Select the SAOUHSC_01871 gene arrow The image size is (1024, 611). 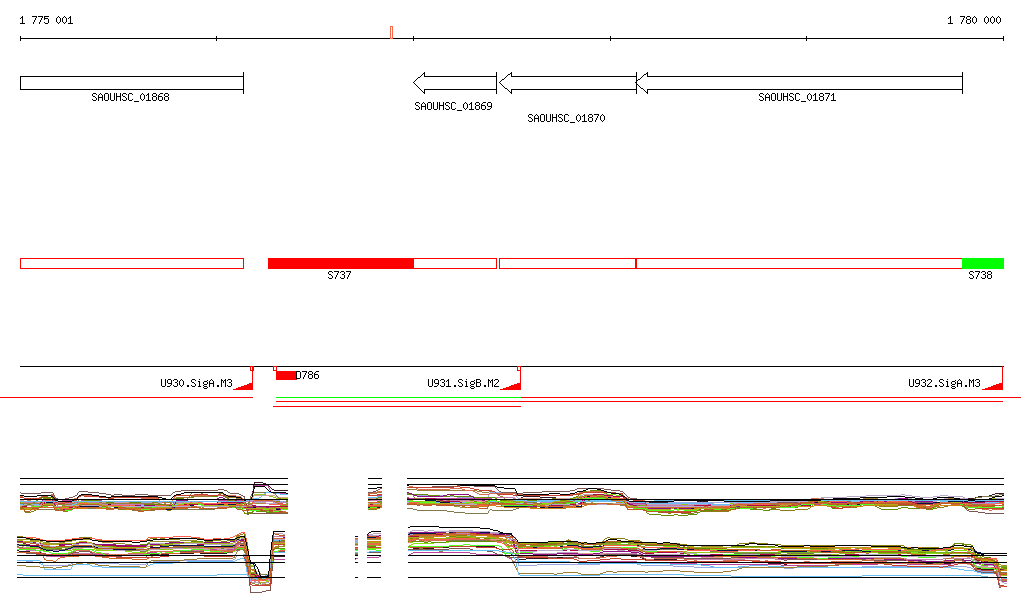799,83
